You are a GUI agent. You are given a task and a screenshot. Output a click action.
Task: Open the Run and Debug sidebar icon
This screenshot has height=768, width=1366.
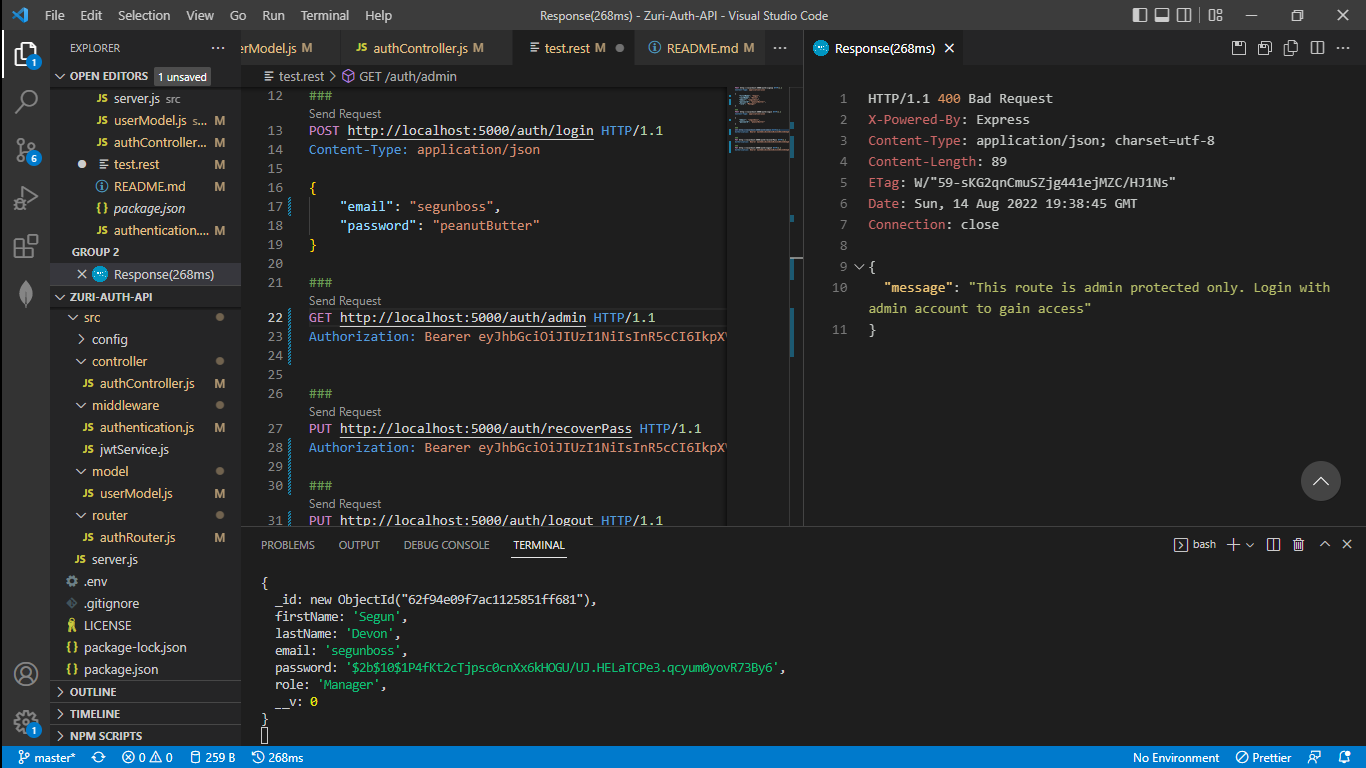tap(25, 198)
